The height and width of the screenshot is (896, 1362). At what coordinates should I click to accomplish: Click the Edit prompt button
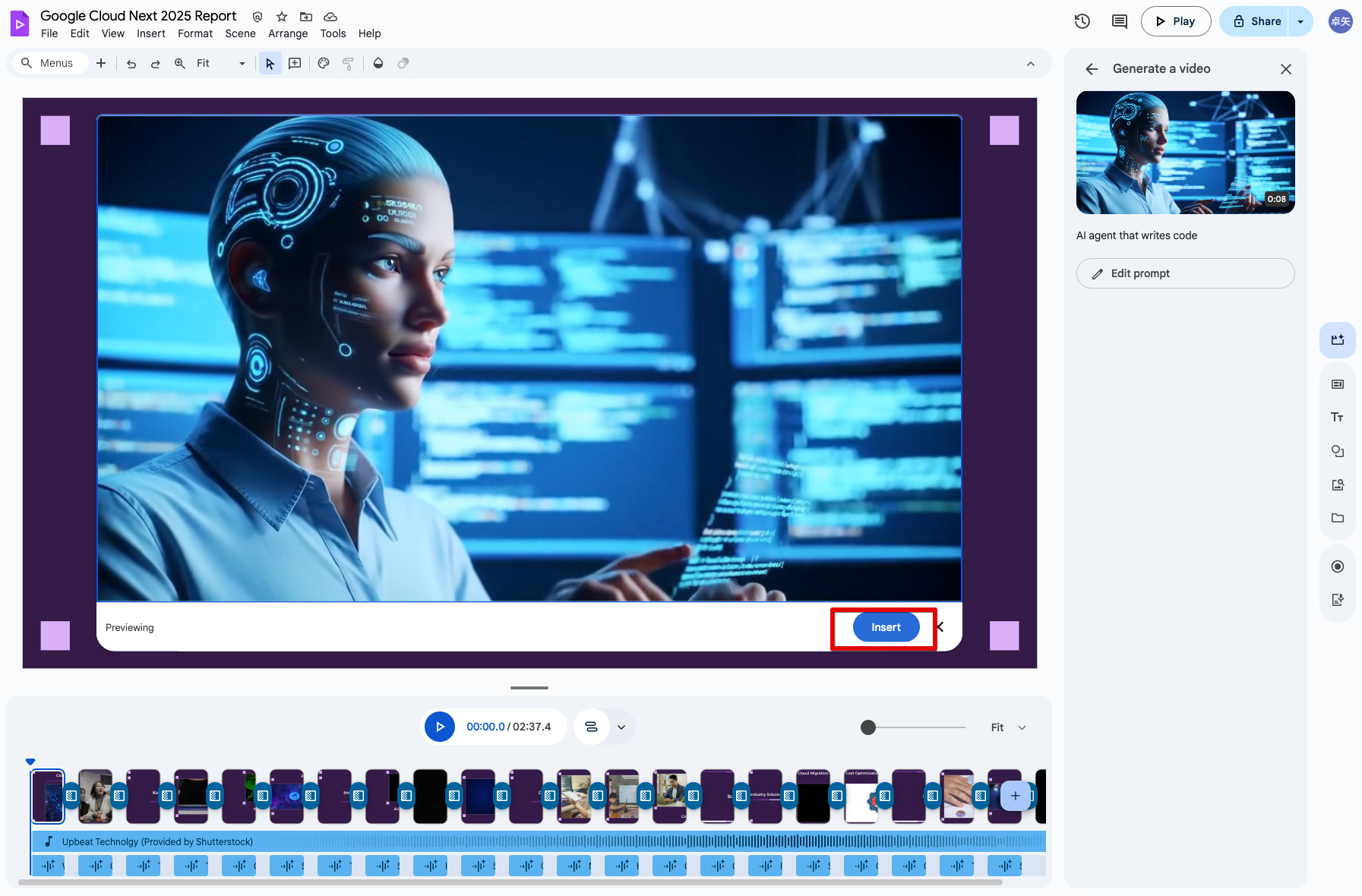1185,273
